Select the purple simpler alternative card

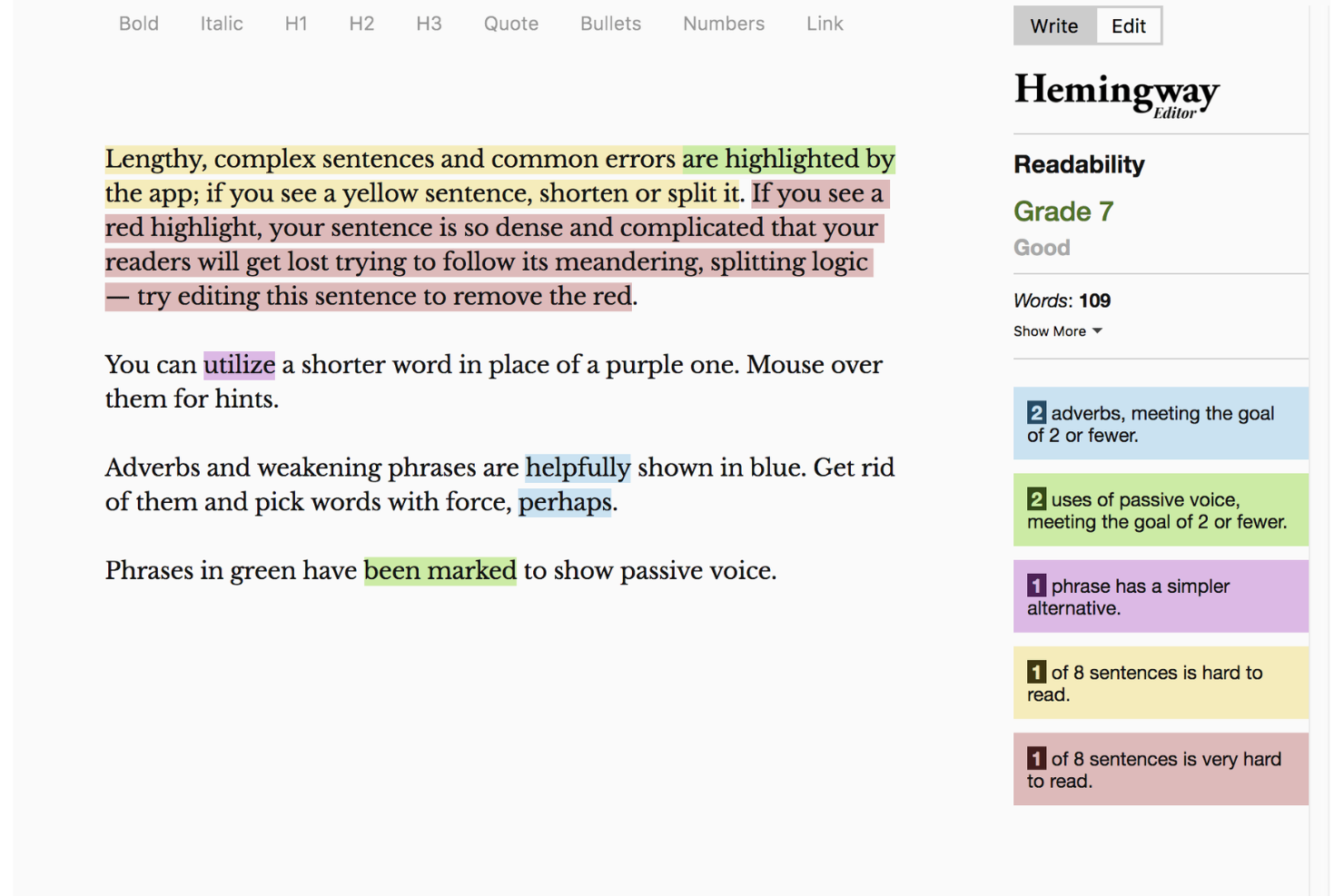tap(1161, 596)
